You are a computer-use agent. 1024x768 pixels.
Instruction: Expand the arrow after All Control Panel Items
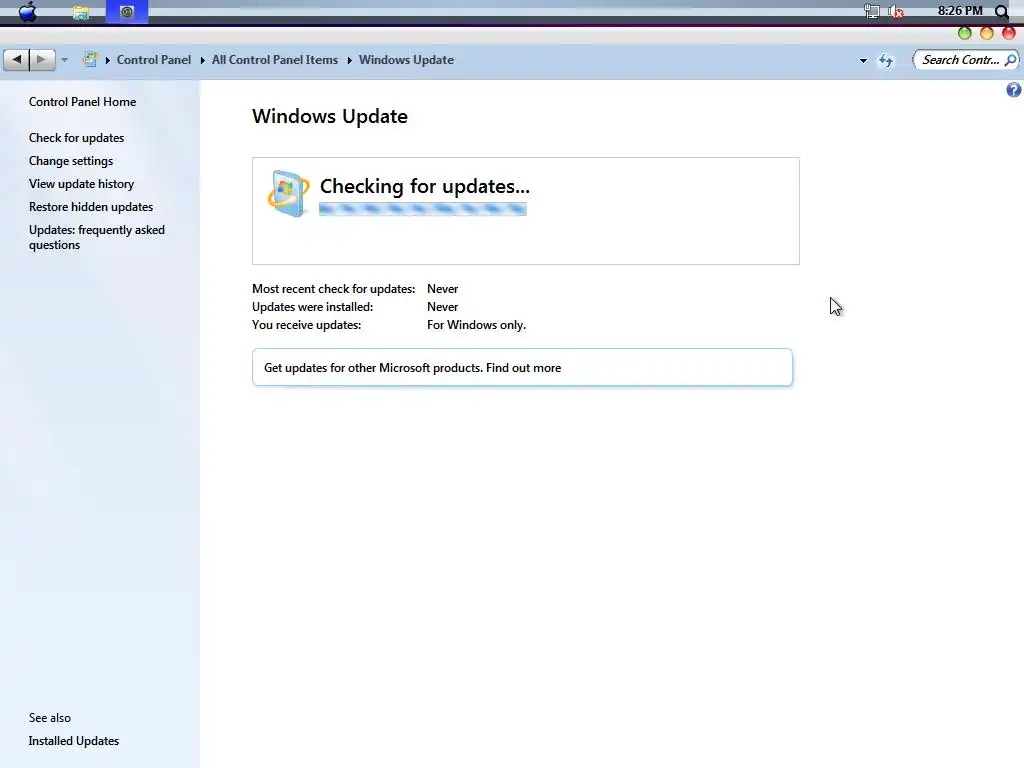tap(349, 60)
